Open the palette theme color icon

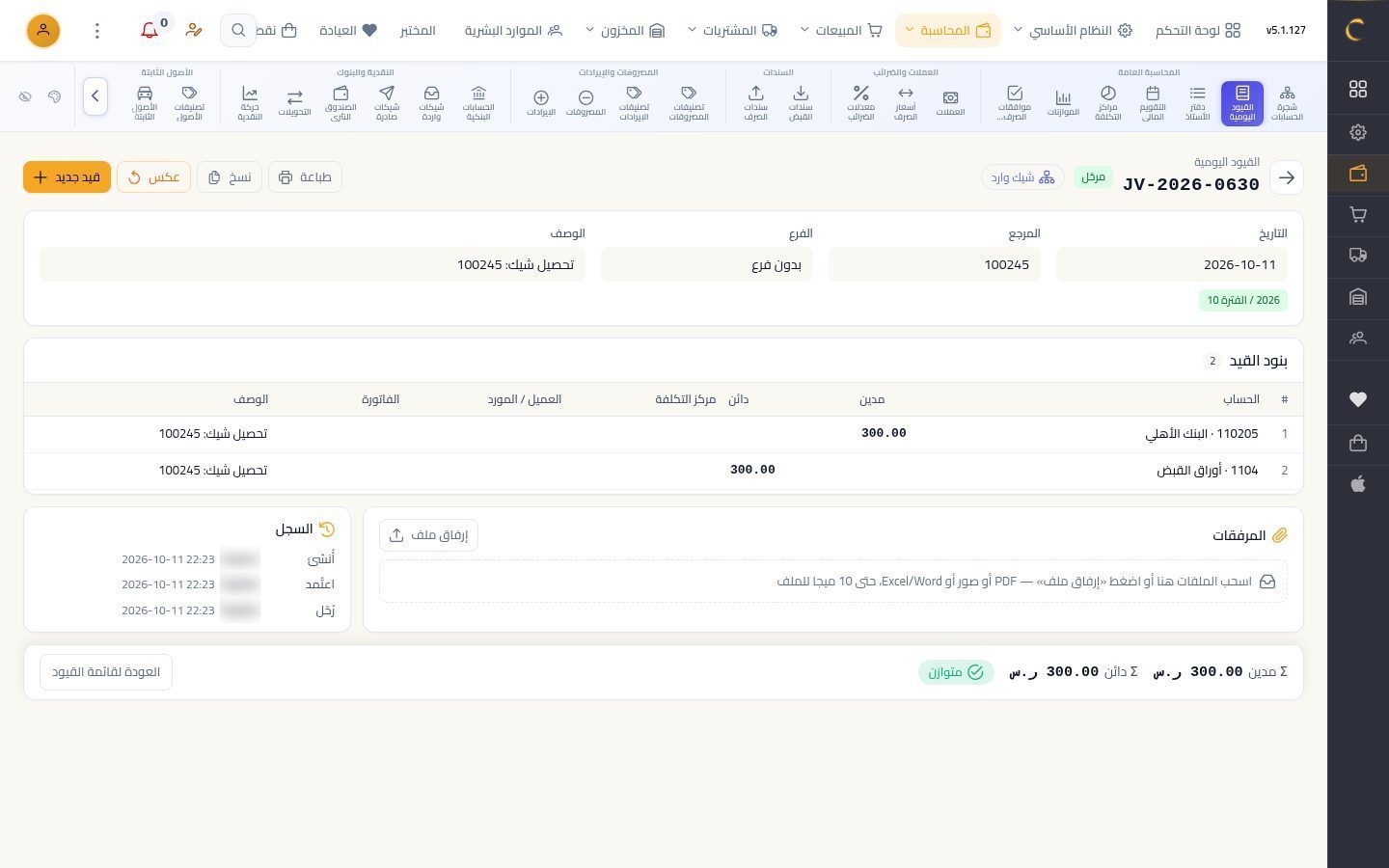pyautogui.click(x=54, y=96)
